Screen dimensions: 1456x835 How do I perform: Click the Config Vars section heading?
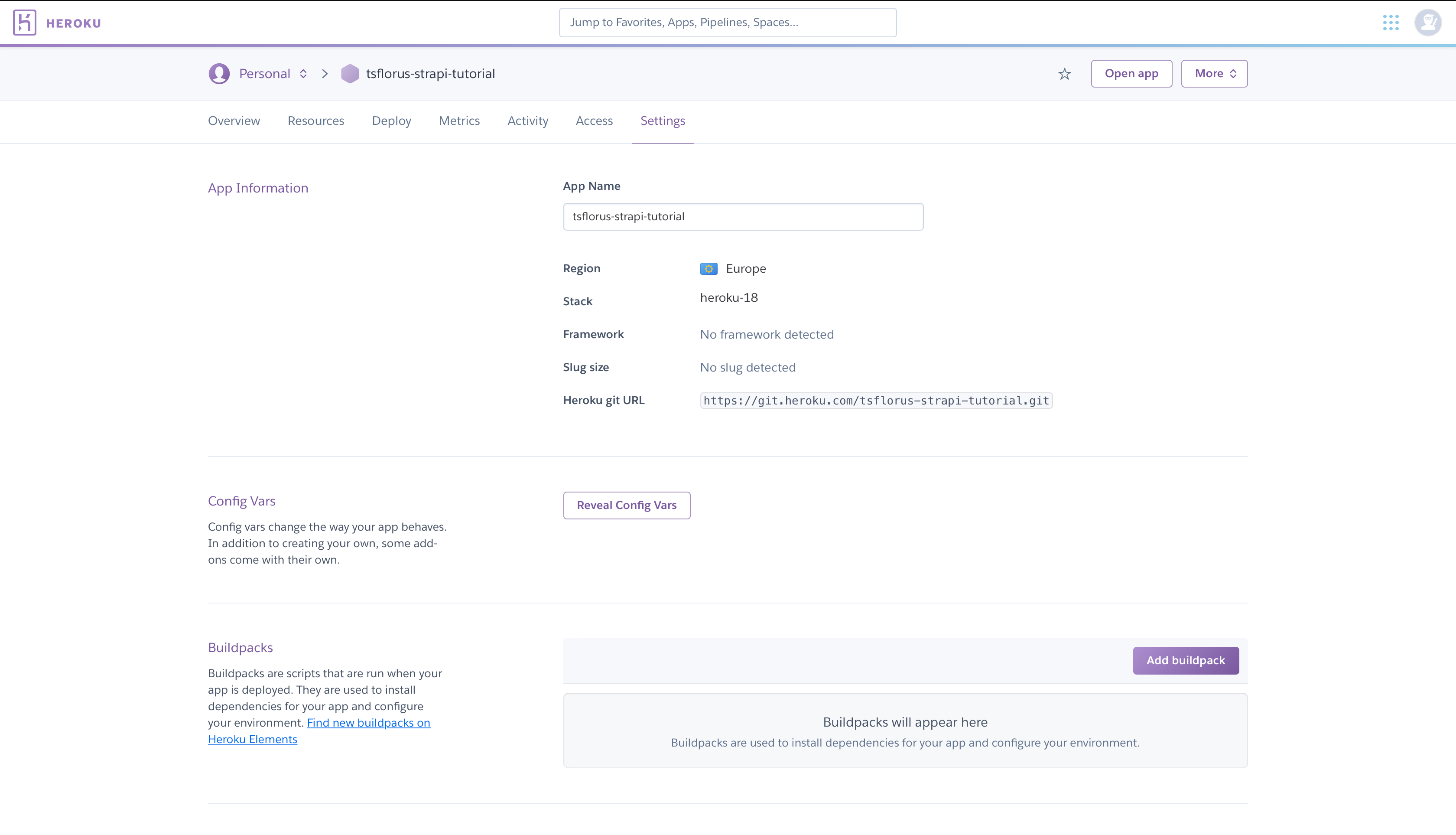[241, 501]
